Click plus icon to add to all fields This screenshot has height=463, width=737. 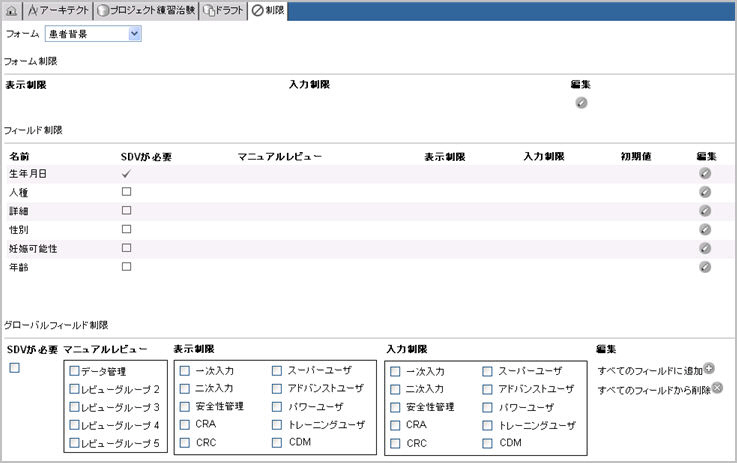coord(709,369)
